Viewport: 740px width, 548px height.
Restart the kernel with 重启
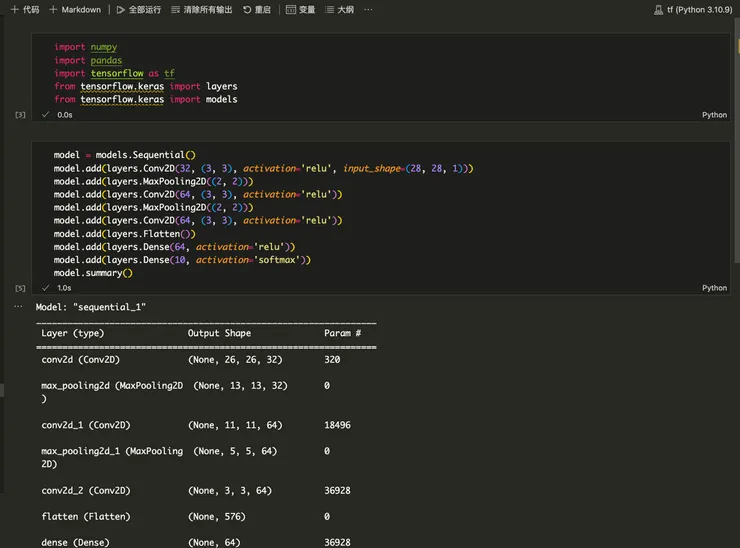click(257, 9)
